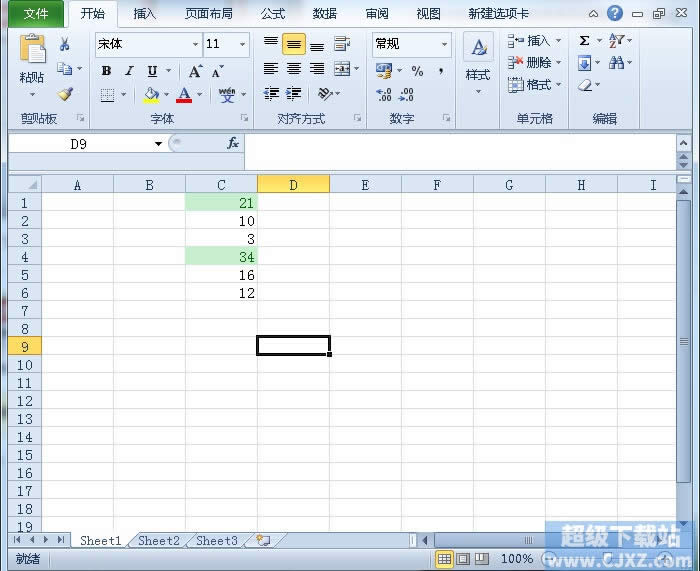Toggle middle vertical alignment

[294, 44]
